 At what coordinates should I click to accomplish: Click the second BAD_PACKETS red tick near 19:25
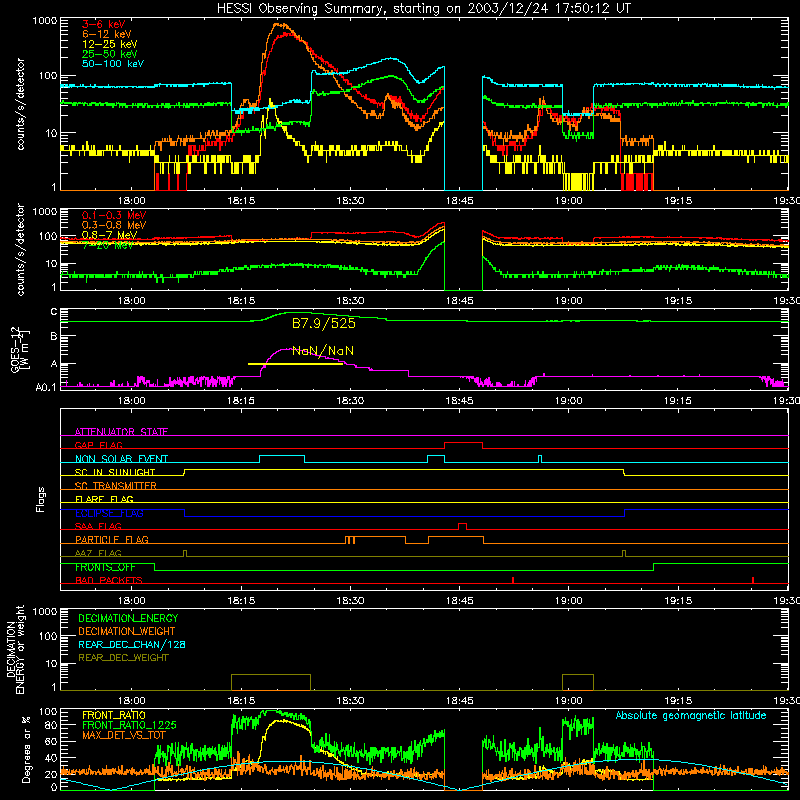click(753, 580)
